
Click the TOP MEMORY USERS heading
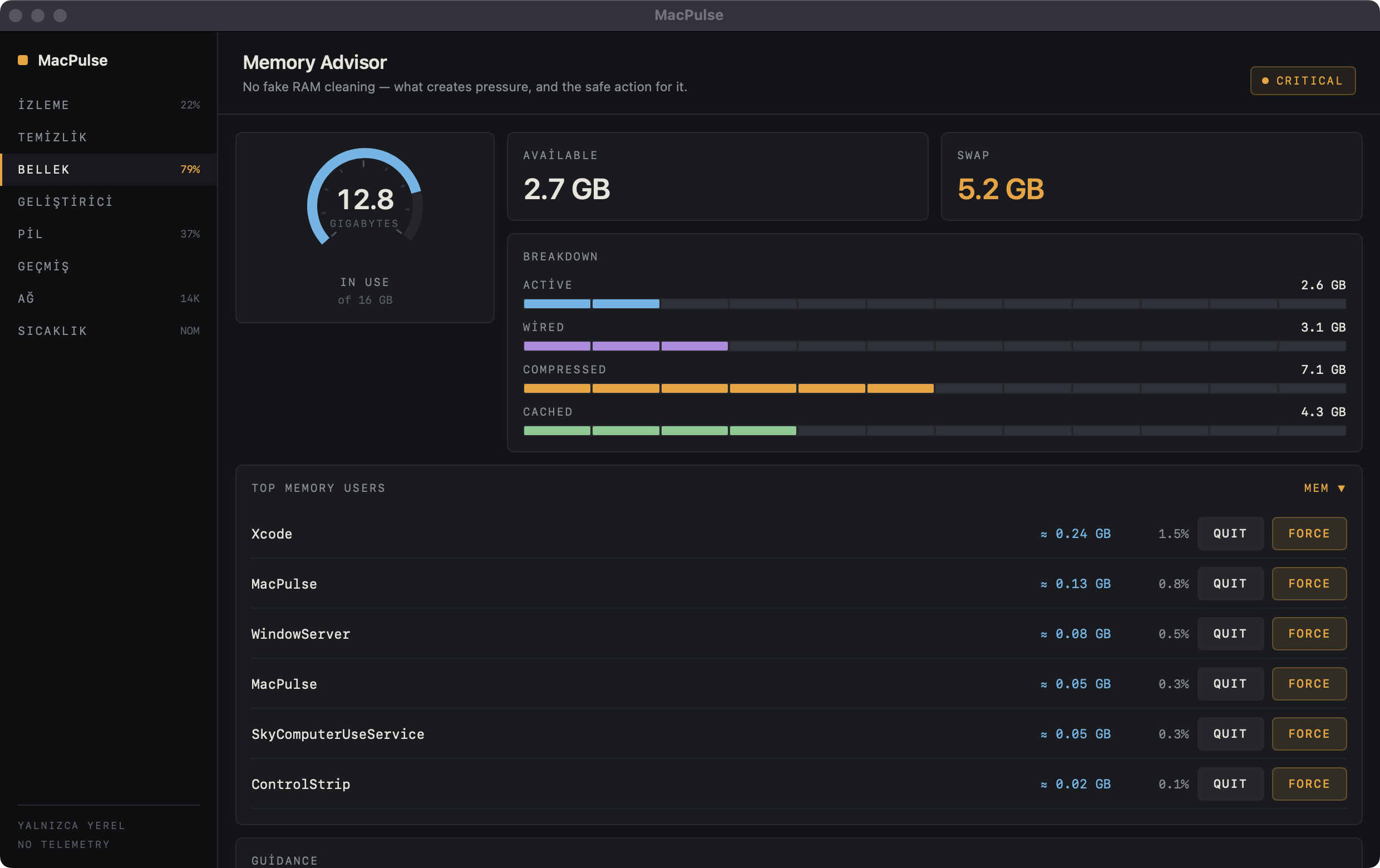point(318,488)
